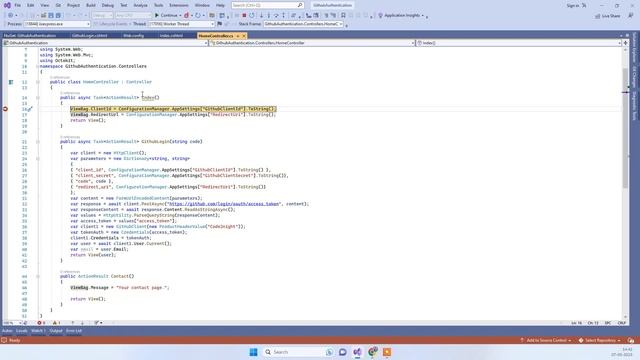Click the Save All disk icon

pos(58,16)
